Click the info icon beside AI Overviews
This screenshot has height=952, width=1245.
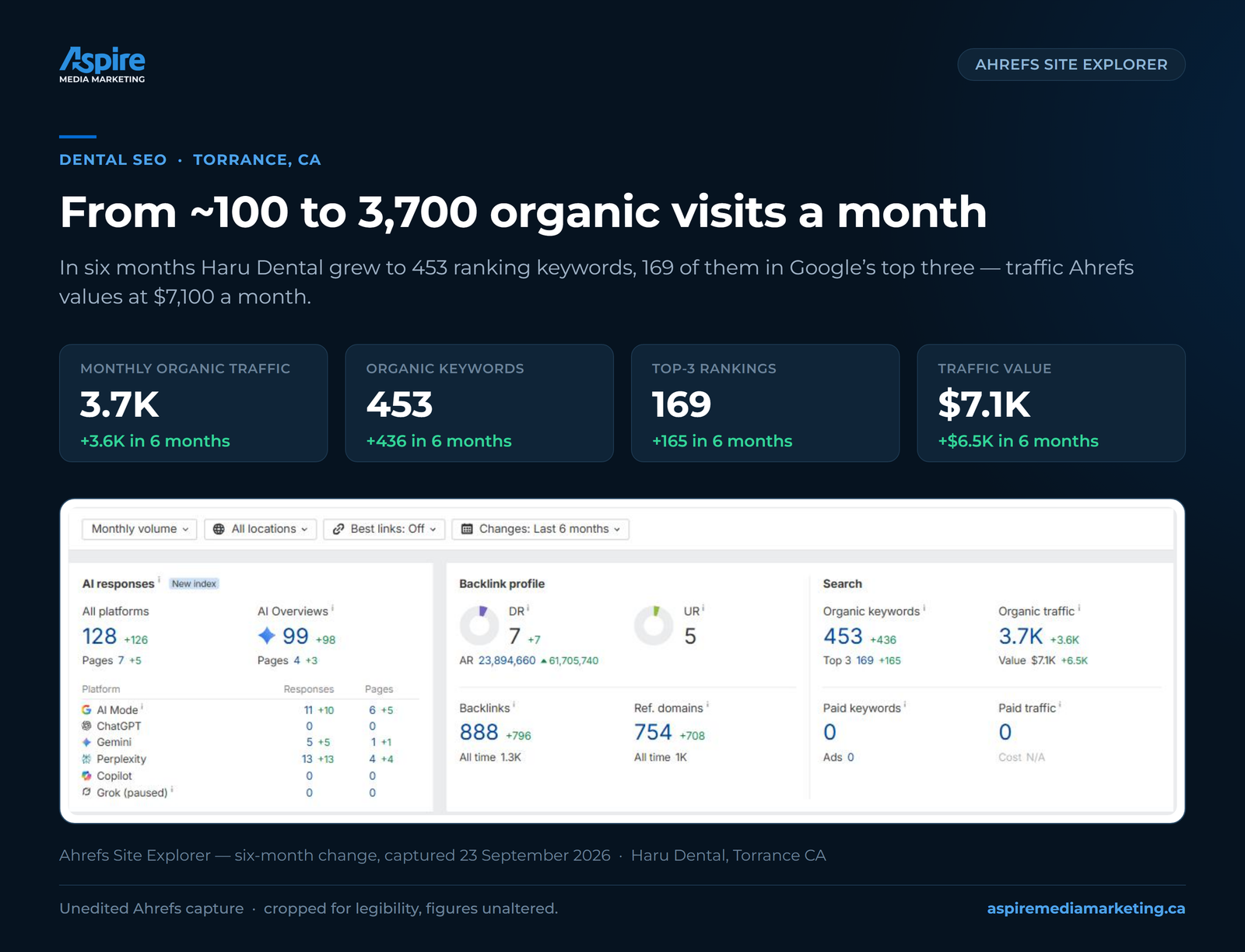[333, 608]
